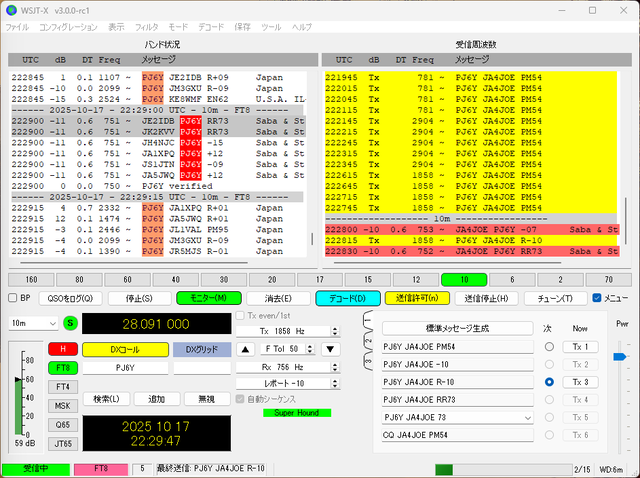Open the 10m band dropdown
640x478 pixels.
click(33, 323)
